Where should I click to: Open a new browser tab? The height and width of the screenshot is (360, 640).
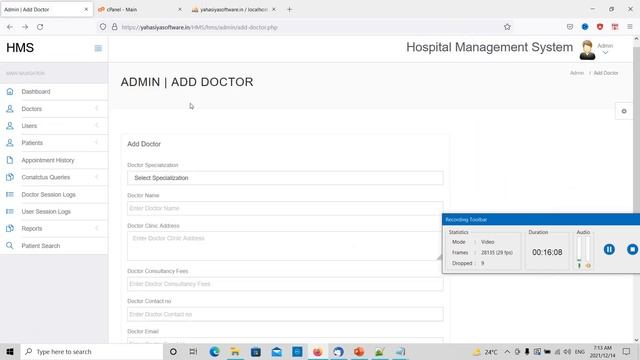click(x=289, y=9)
